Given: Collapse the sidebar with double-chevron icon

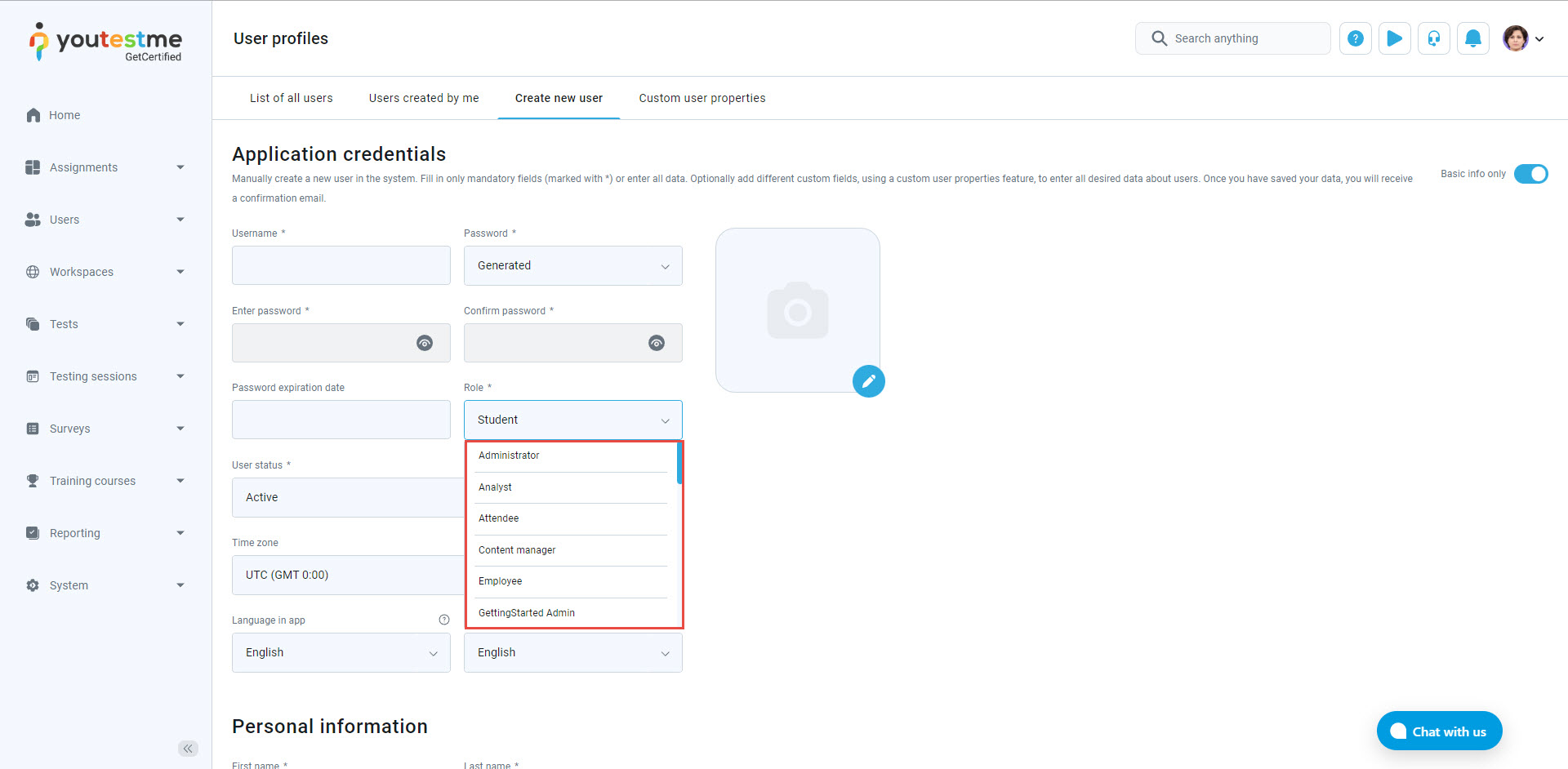Looking at the screenshot, I should click(188, 749).
